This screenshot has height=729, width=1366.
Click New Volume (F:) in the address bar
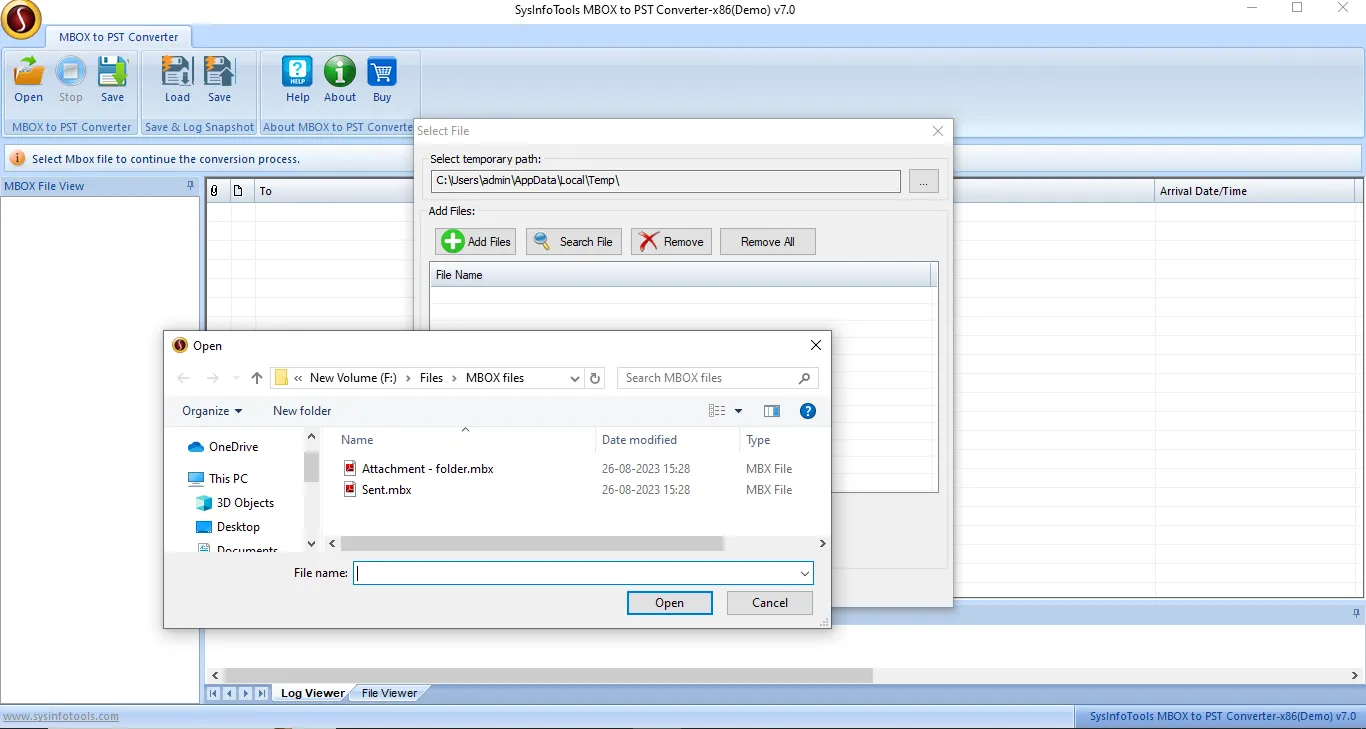point(353,378)
